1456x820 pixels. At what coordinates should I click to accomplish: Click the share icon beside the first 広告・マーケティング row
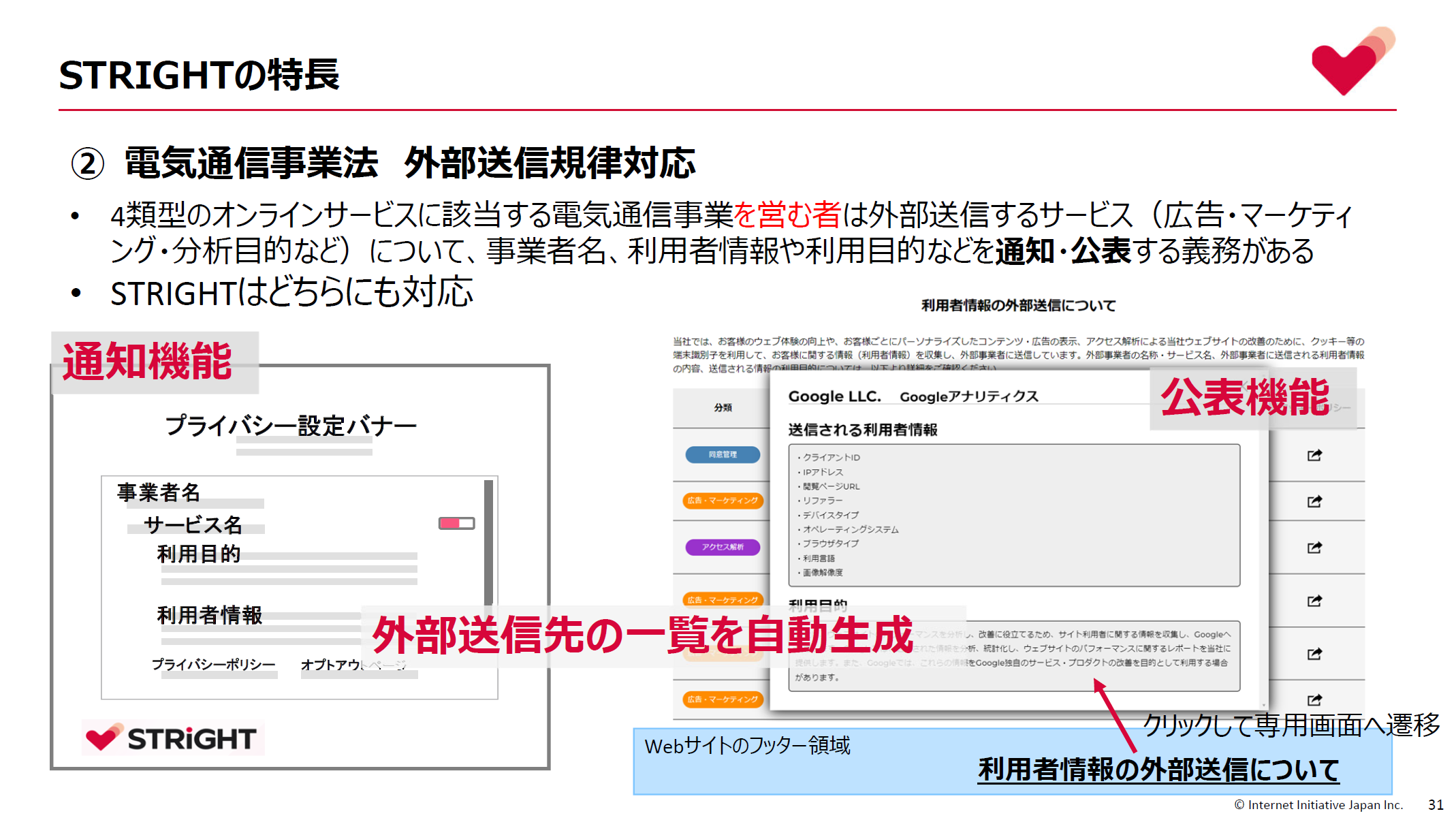(x=1316, y=501)
